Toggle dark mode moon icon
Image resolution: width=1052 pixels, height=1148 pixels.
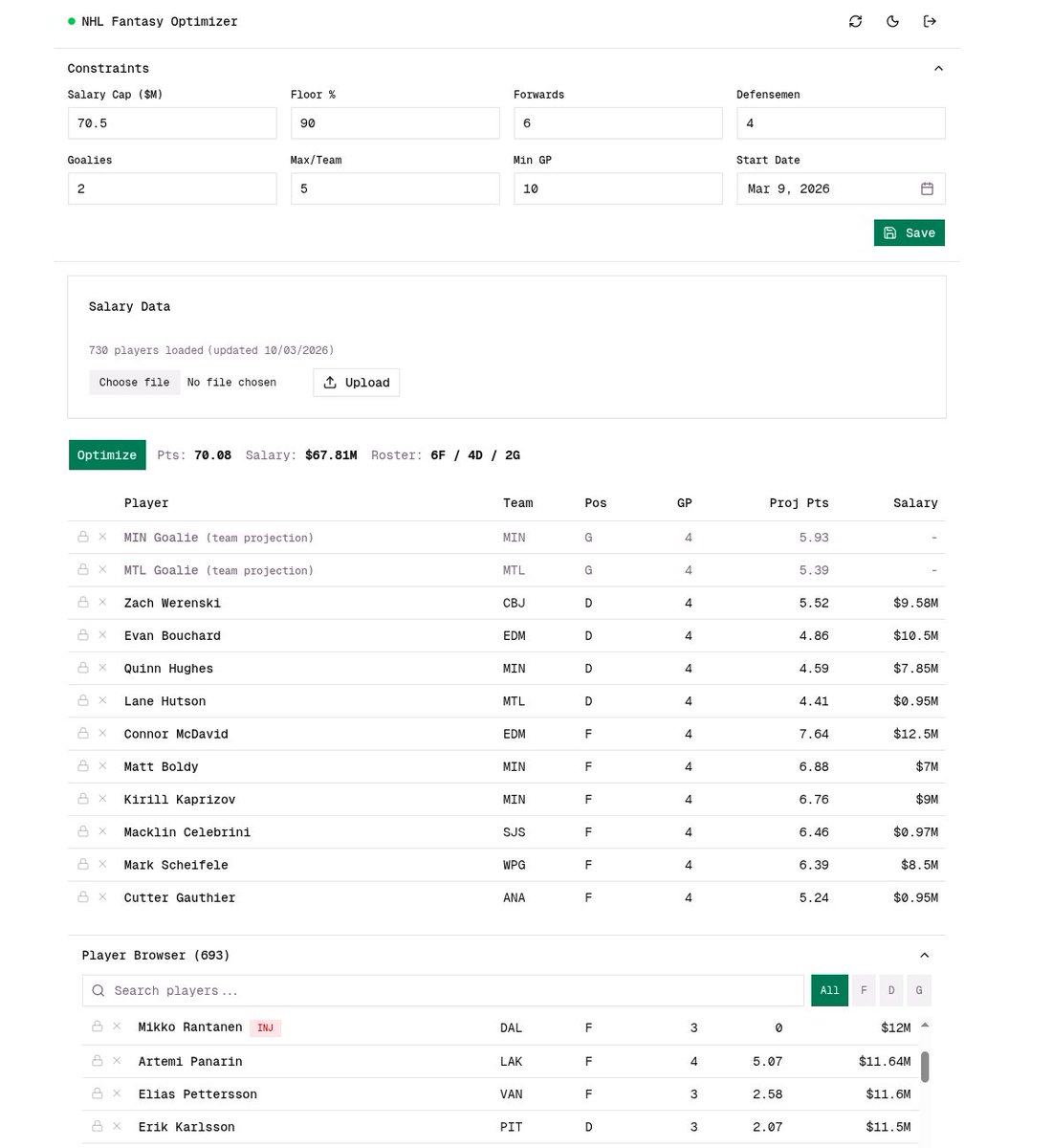coord(892,21)
